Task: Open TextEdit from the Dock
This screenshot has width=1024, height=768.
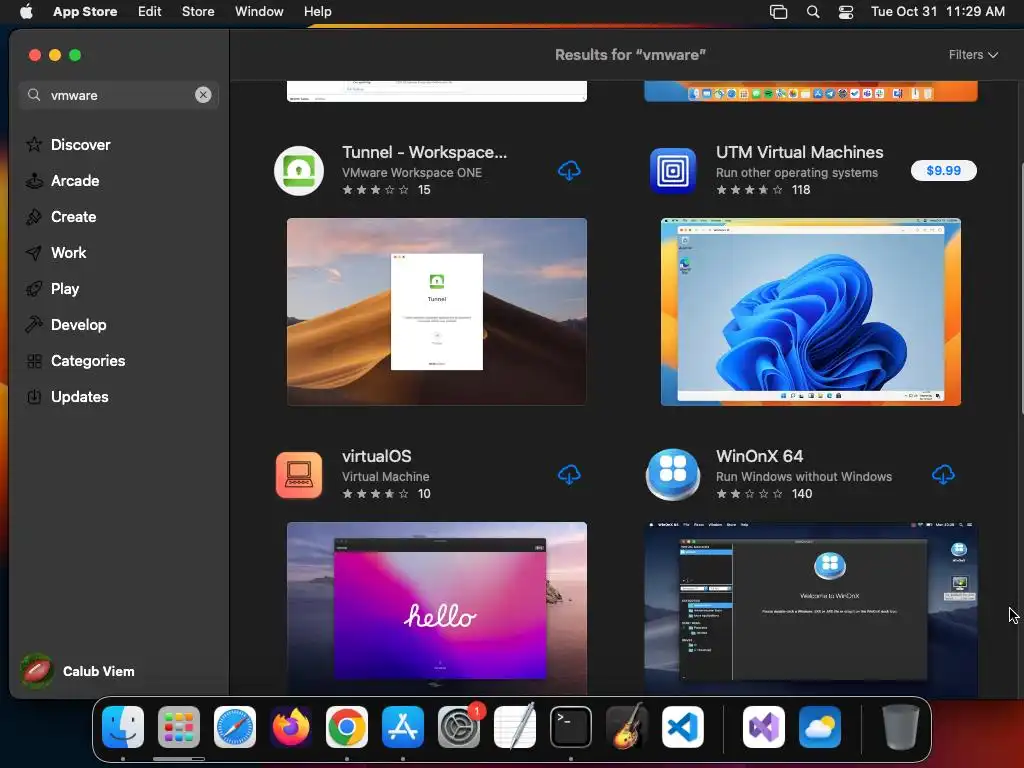Action: click(x=515, y=727)
